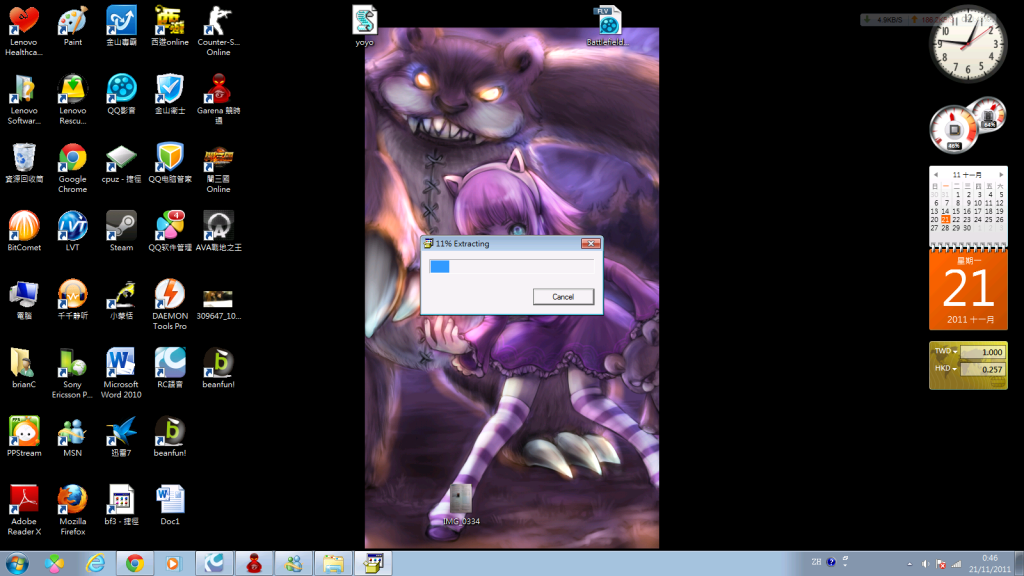Select the Google Chrome desktop shortcut
1024x576 pixels.
click(72, 168)
